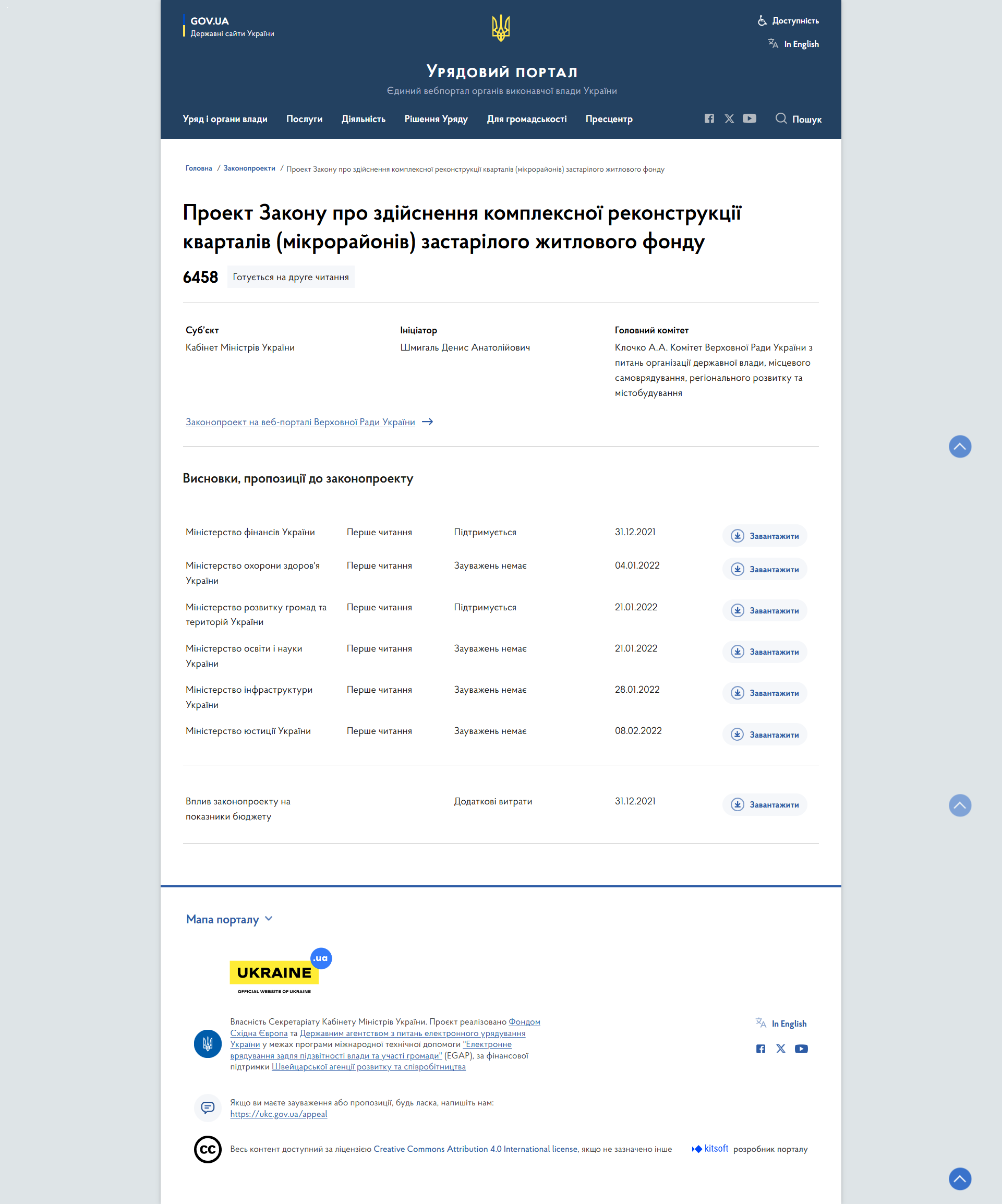
Task: Click initiator name Шмигаль Денис Анатолійович
Action: point(465,348)
